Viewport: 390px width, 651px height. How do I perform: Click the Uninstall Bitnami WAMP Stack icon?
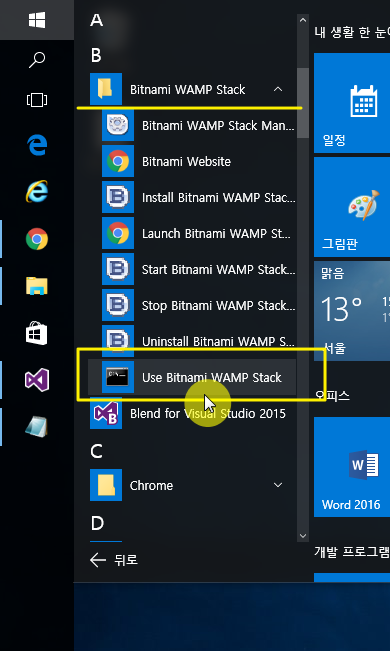[x=118, y=341]
